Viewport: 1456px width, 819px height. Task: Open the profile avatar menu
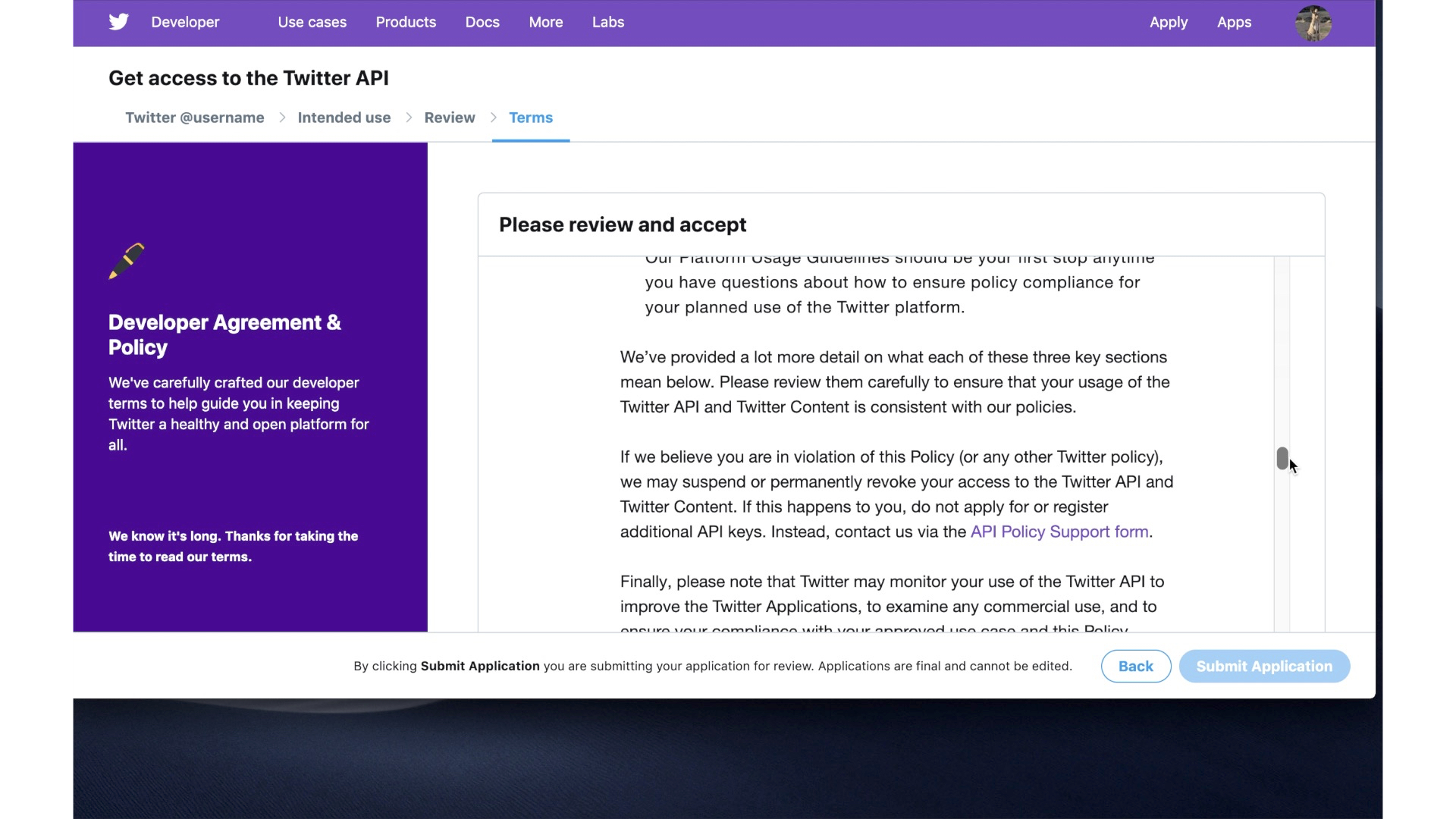tap(1313, 23)
